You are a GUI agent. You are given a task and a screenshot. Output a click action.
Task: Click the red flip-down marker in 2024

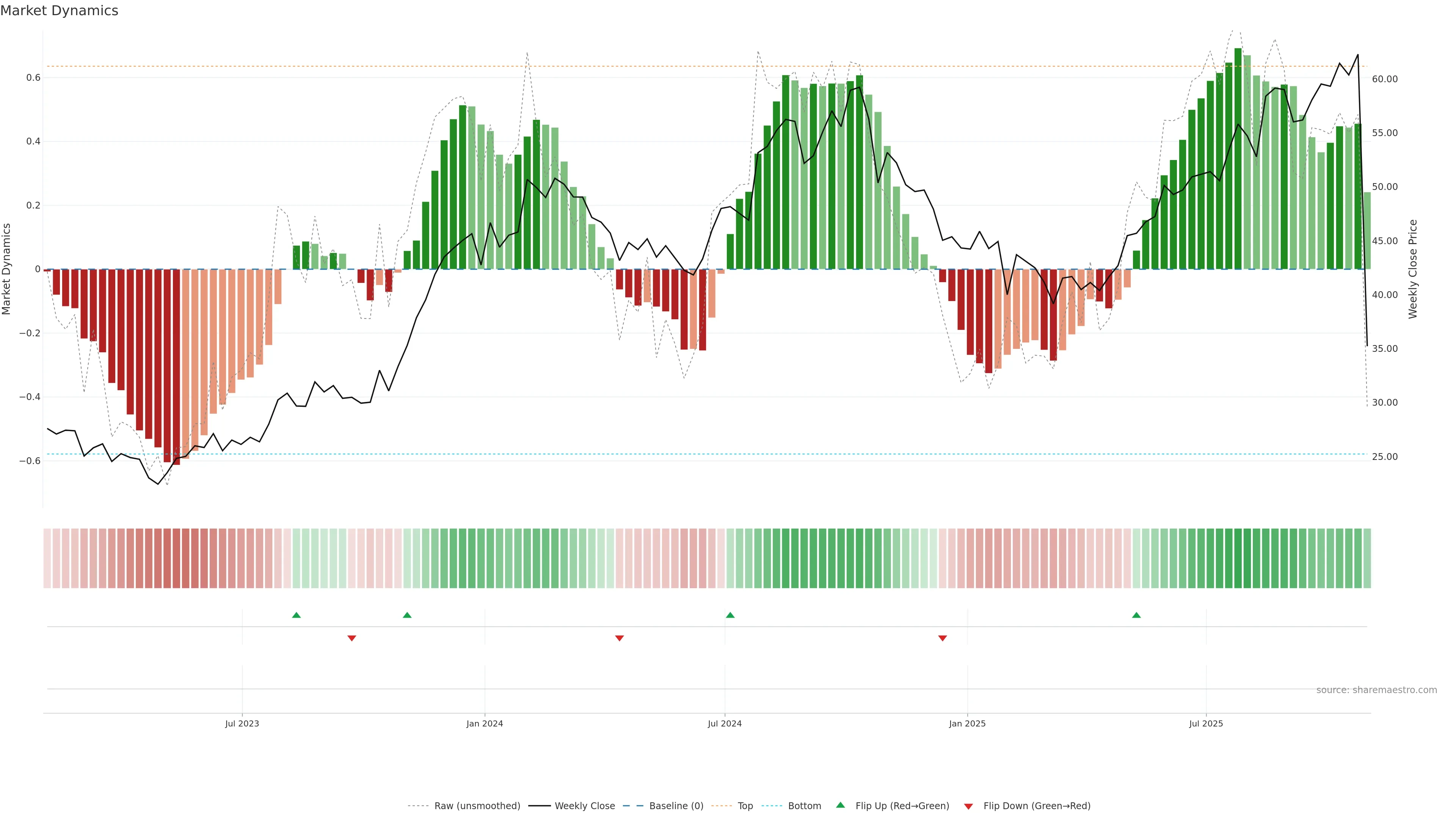pos(620,638)
